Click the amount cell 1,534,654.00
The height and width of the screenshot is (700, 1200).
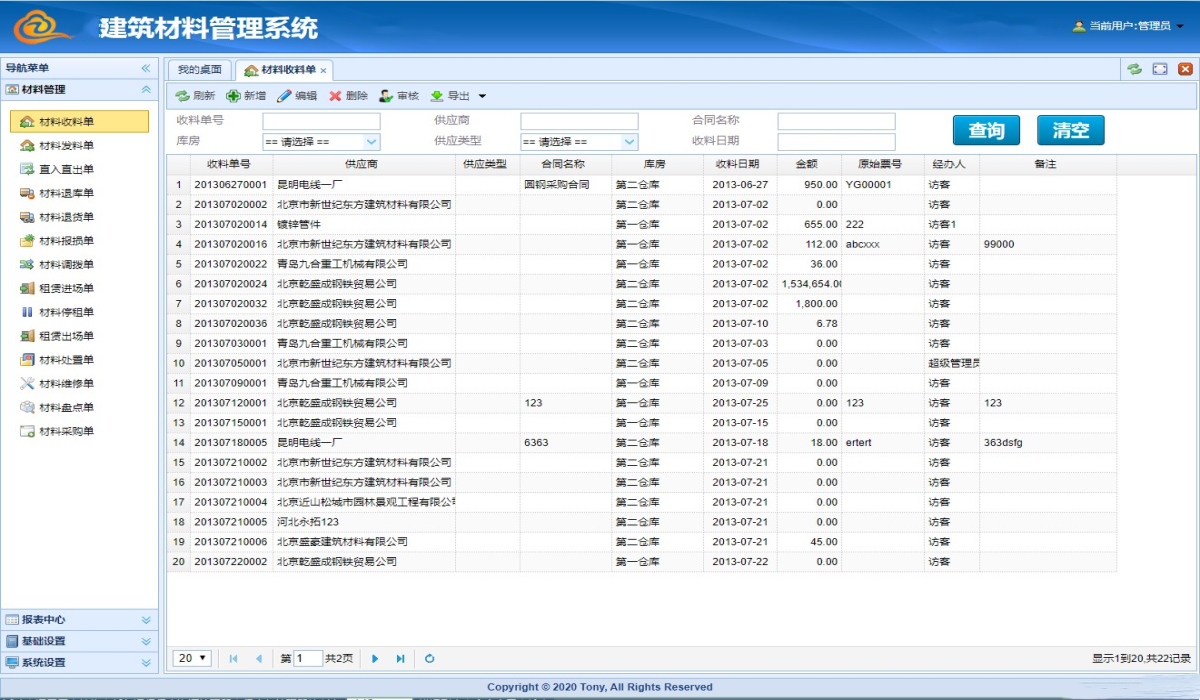click(811, 284)
